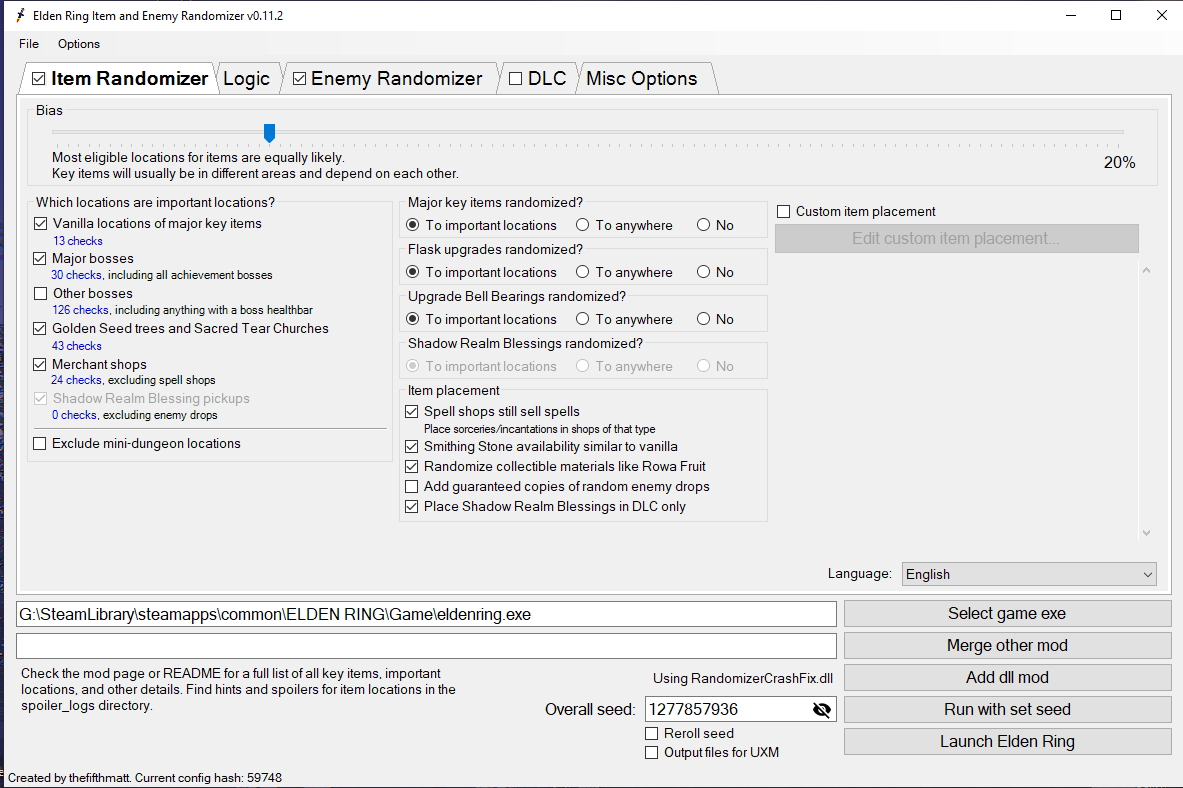The width and height of the screenshot is (1183, 788).
Task: Enable the DLC tab checkbox
Action: tap(515, 78)
